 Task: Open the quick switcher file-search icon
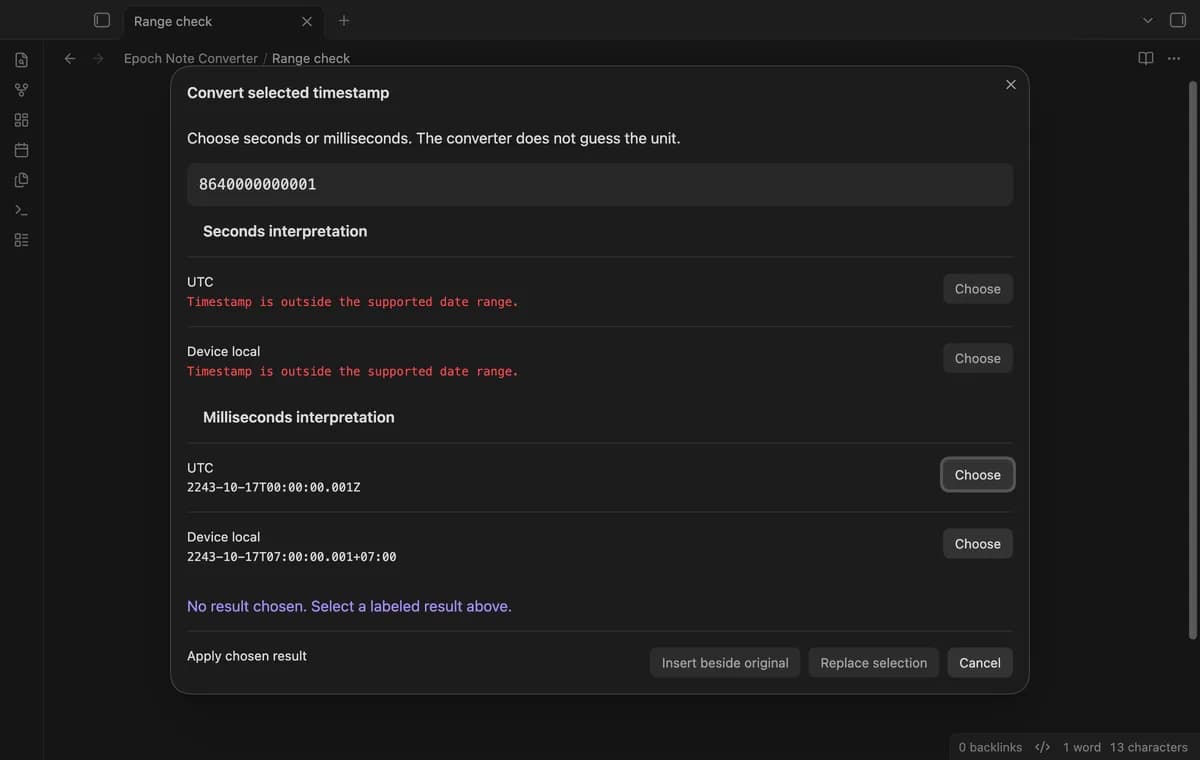click(21, 60)
